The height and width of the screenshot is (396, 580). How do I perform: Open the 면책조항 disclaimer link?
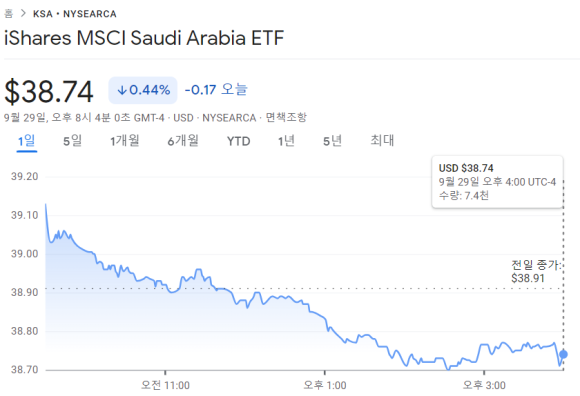286,118
